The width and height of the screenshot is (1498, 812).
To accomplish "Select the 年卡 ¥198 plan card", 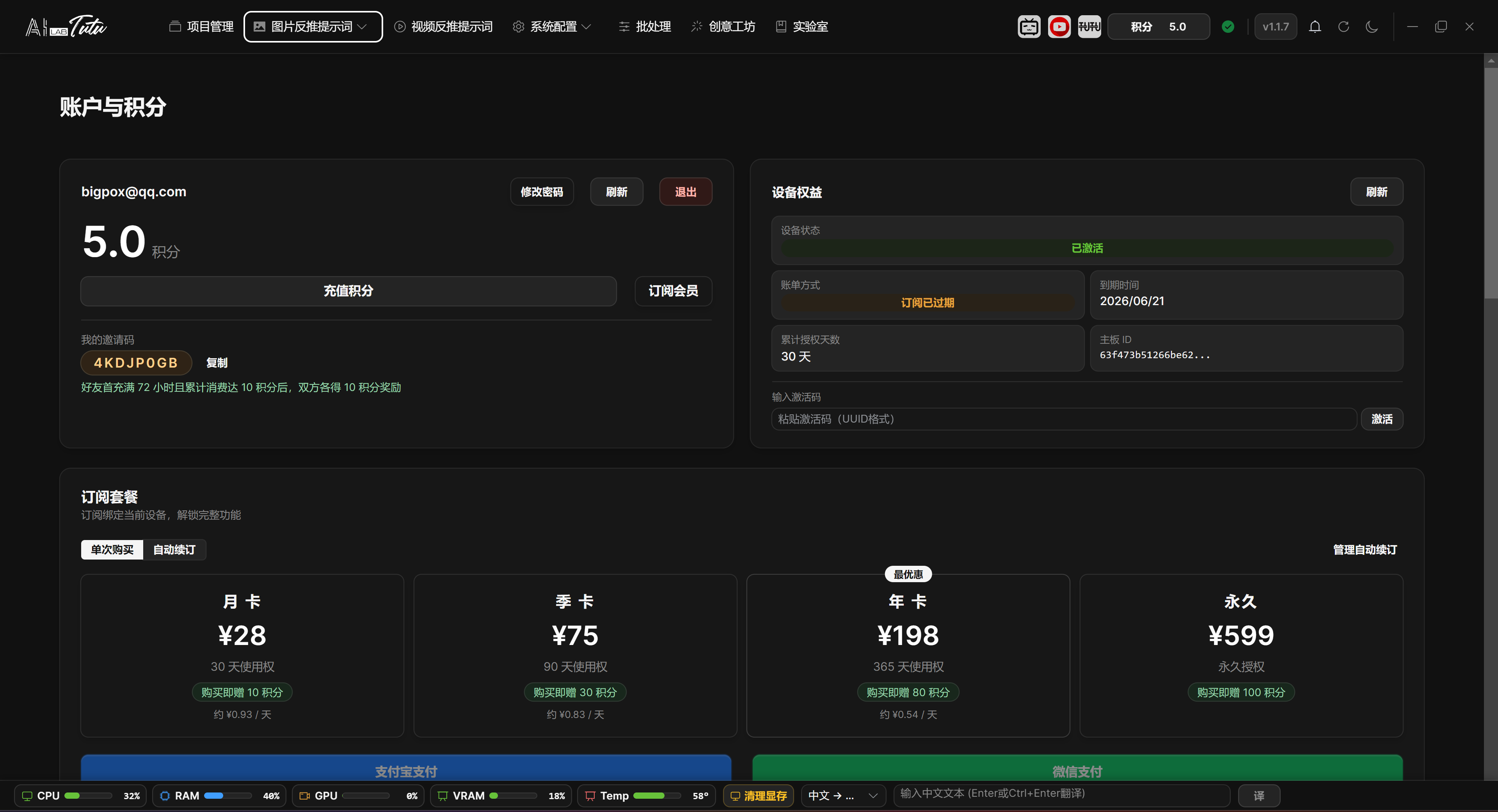I will coord(908,656).
